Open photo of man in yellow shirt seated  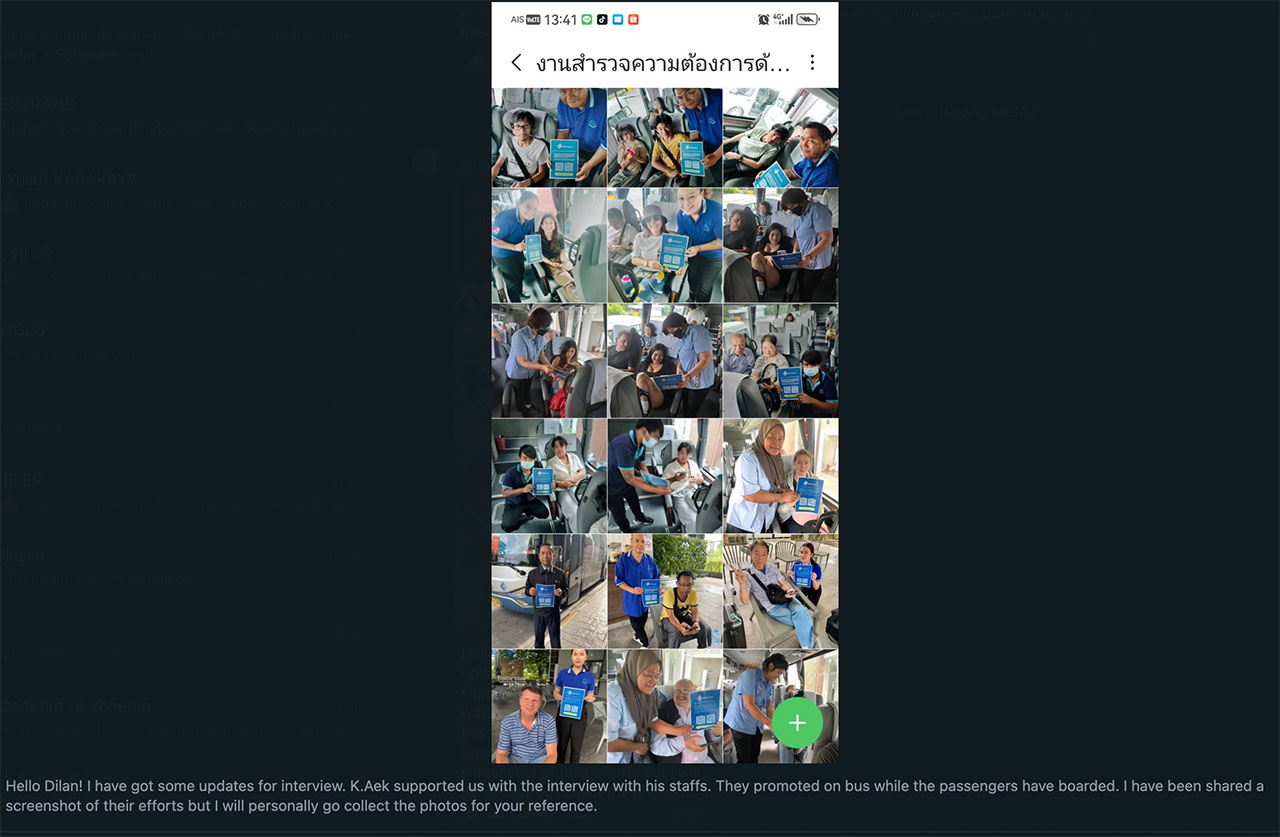tap(665, 590)
